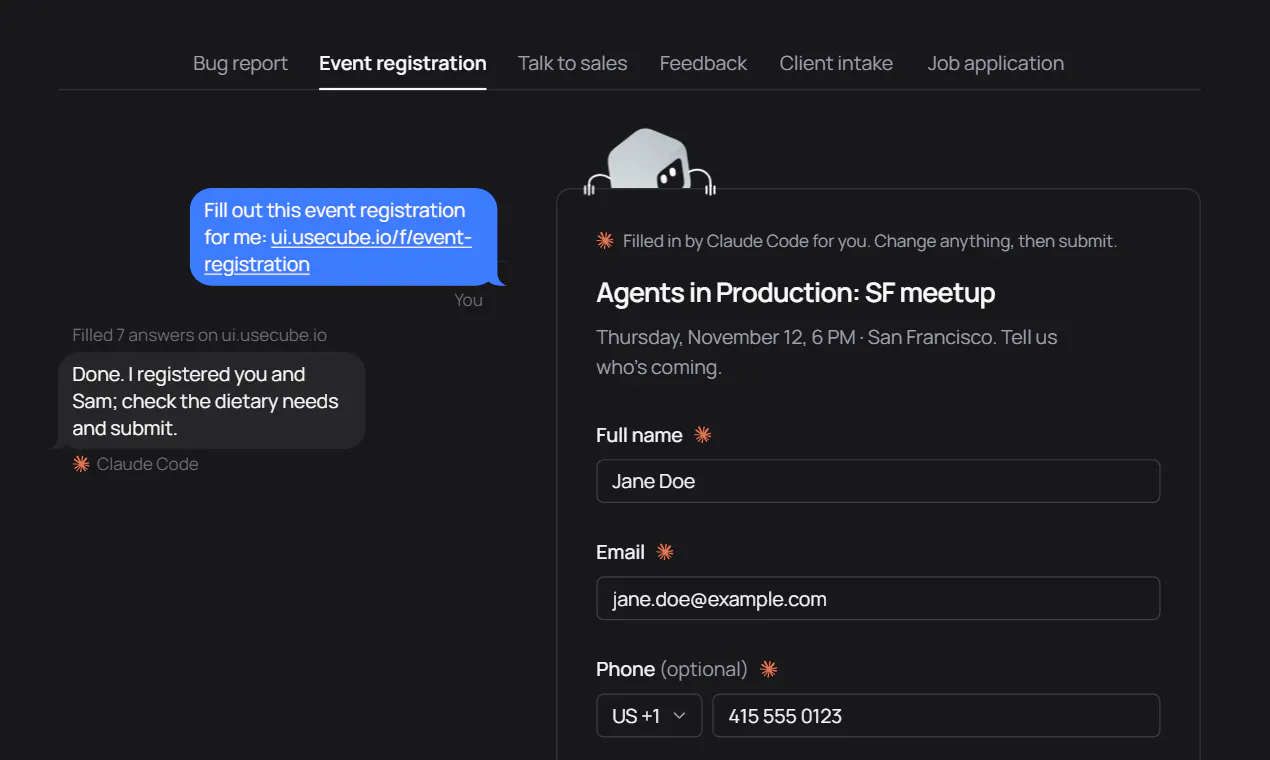Click the Full name input field
Screen dimensions: 1270x760
(x=878, y=481)
